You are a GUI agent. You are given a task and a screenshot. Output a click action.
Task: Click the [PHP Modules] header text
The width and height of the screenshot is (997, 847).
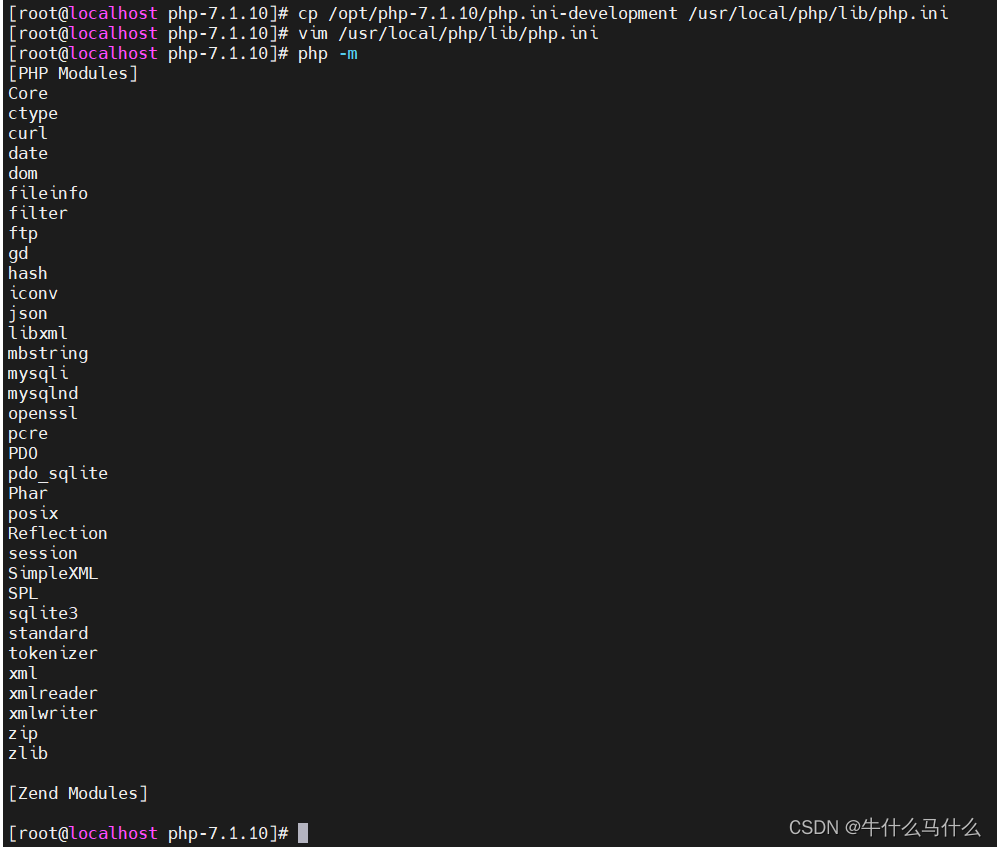click(x=74, y=72)
